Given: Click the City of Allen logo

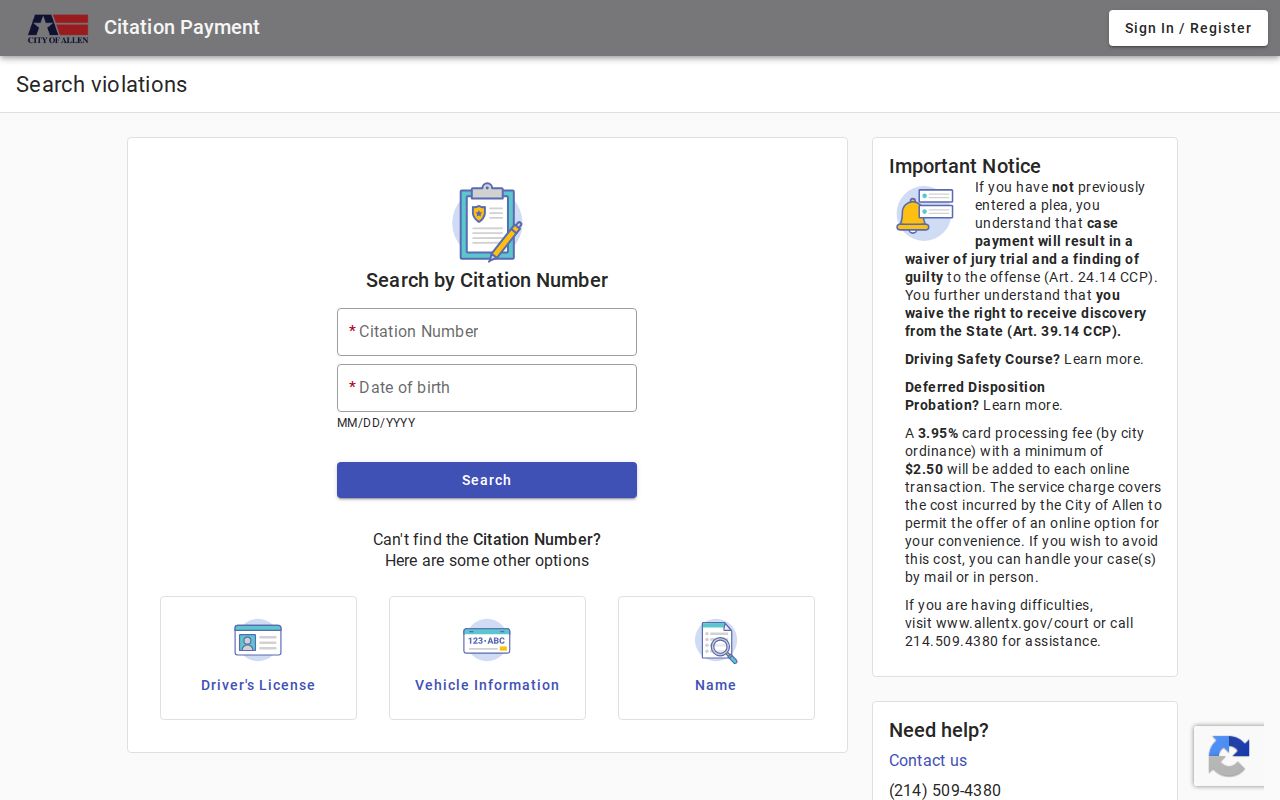Looking at the screenshot, I should 58,28.
